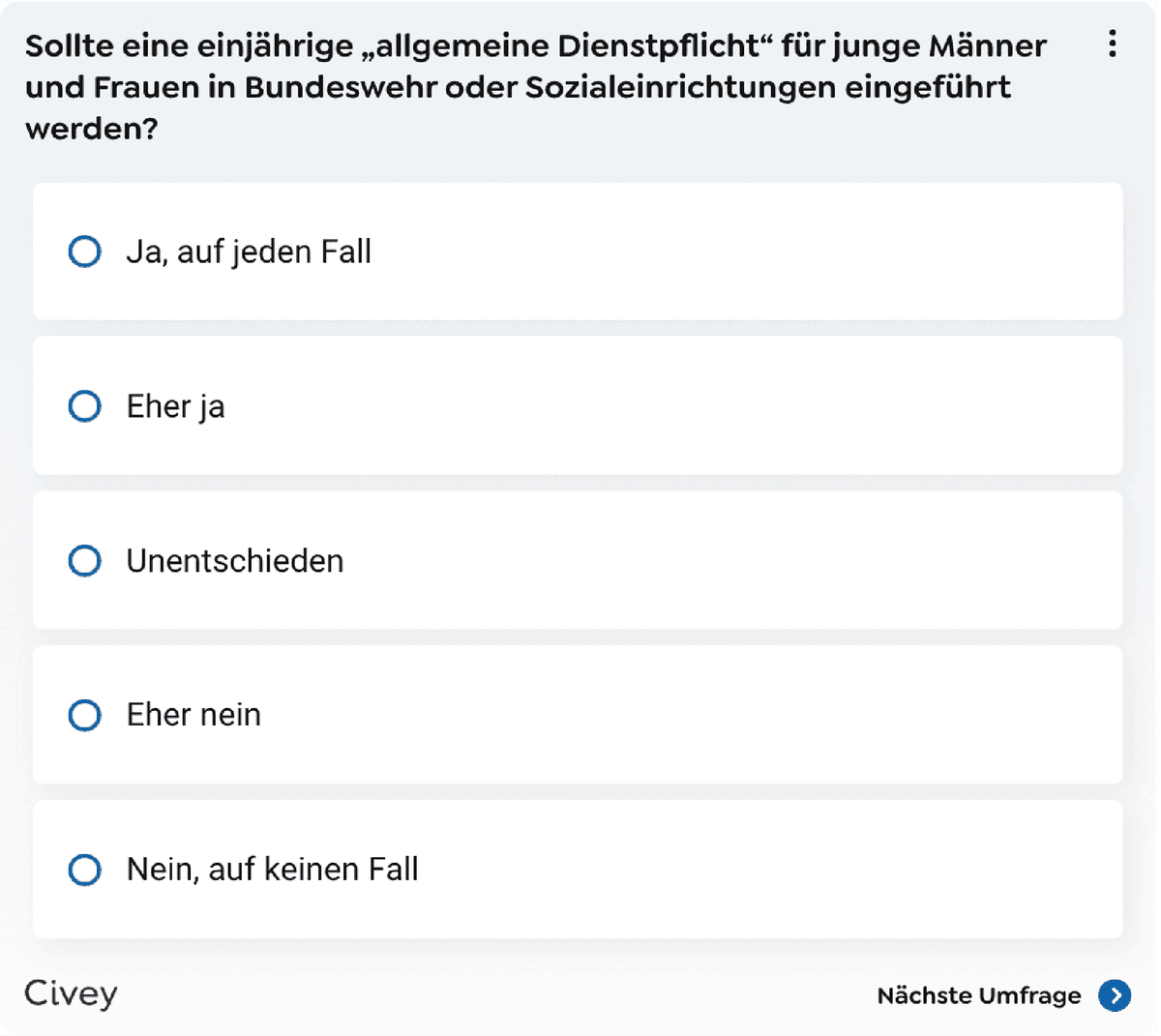
Task: Click the circular arrow next to Nächste Umfrage
Action: click(x=1115, y=995)
